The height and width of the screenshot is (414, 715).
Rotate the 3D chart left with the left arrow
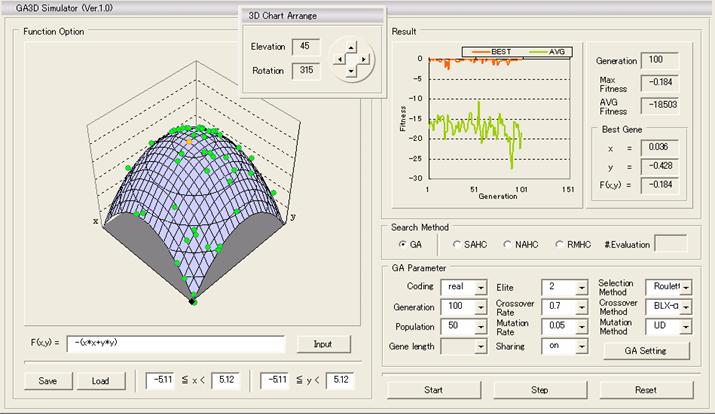(339, 59)
